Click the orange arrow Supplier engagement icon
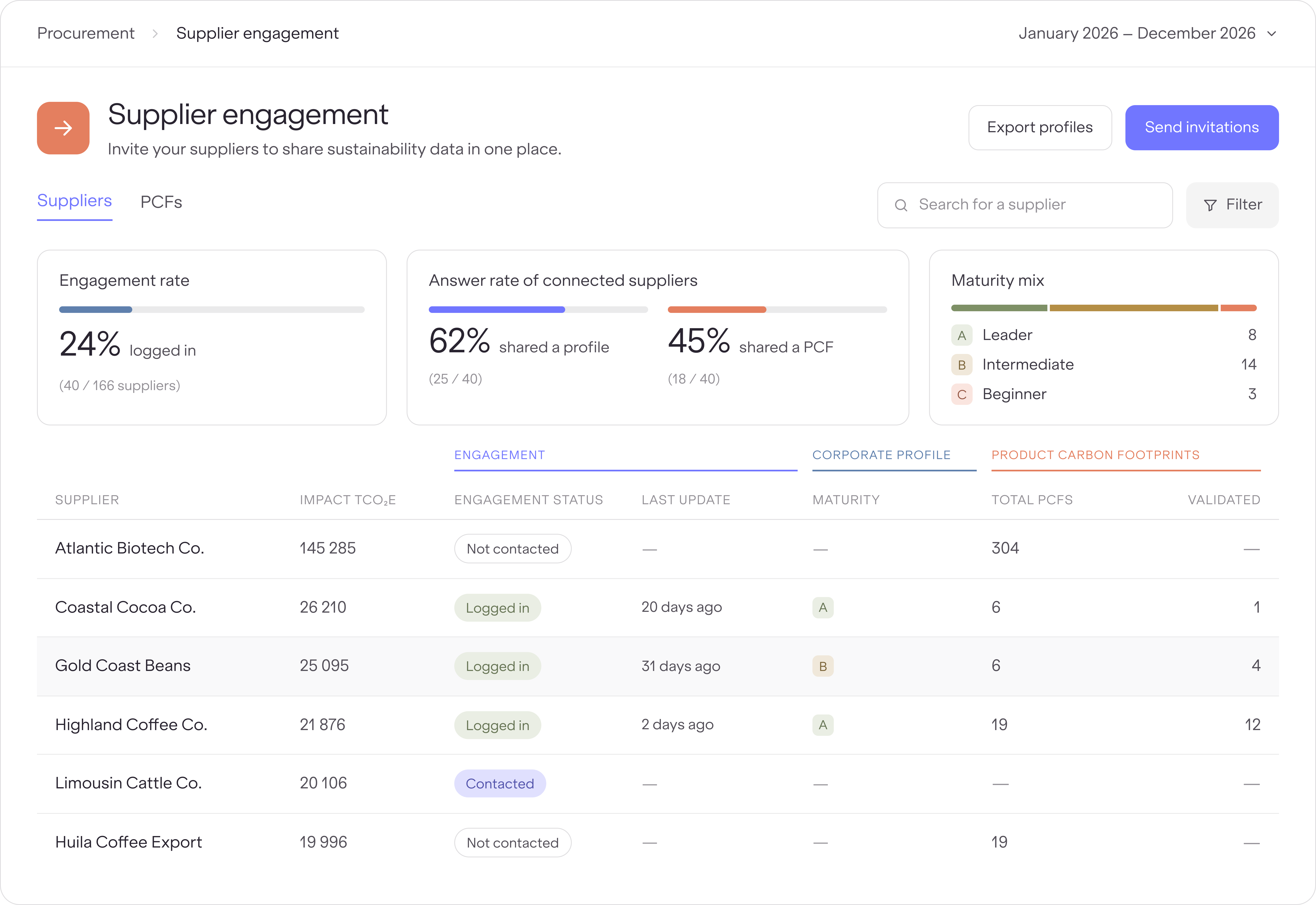 coord(63,128)
